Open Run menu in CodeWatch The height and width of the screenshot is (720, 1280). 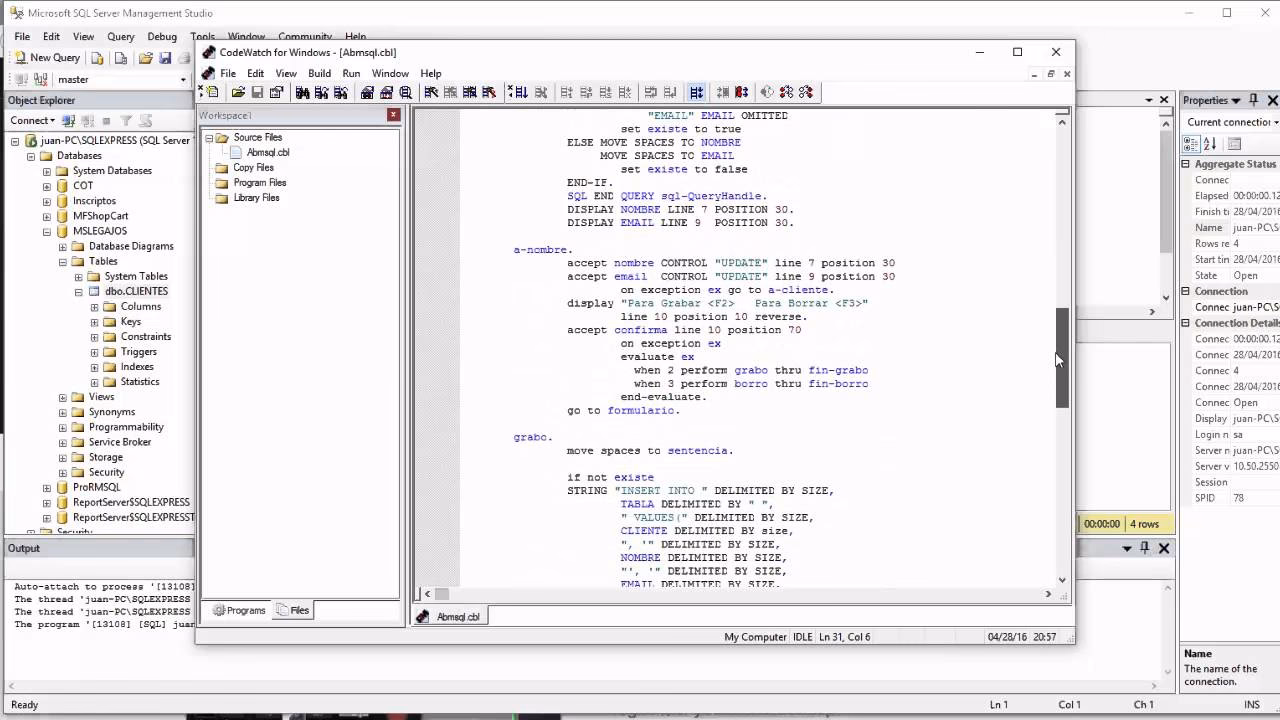(x=351, y=73)
